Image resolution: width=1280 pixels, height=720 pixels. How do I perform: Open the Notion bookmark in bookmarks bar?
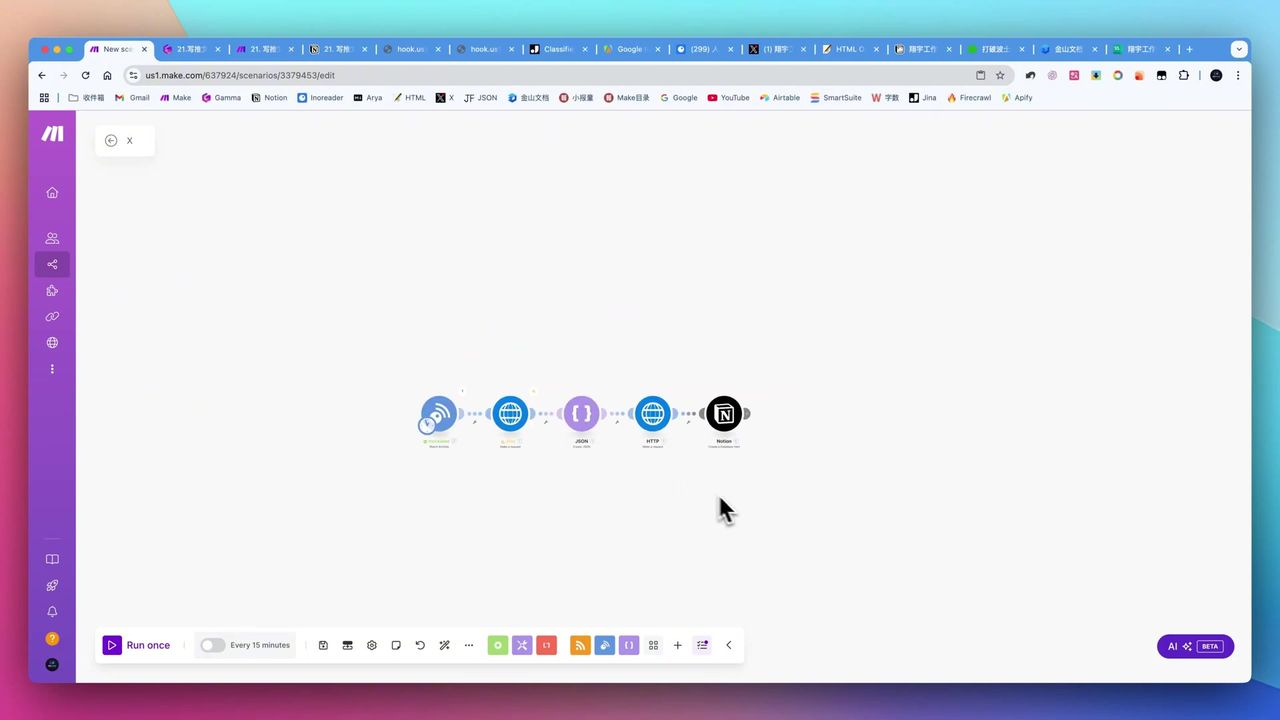[269, 98]
